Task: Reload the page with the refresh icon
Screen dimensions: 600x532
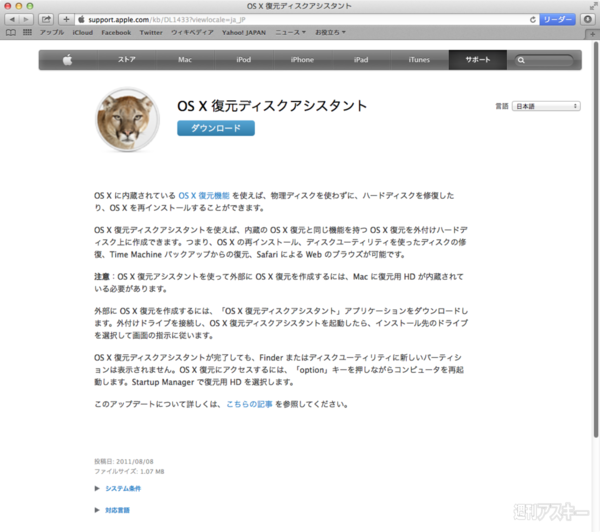Action: coord(532,20)
